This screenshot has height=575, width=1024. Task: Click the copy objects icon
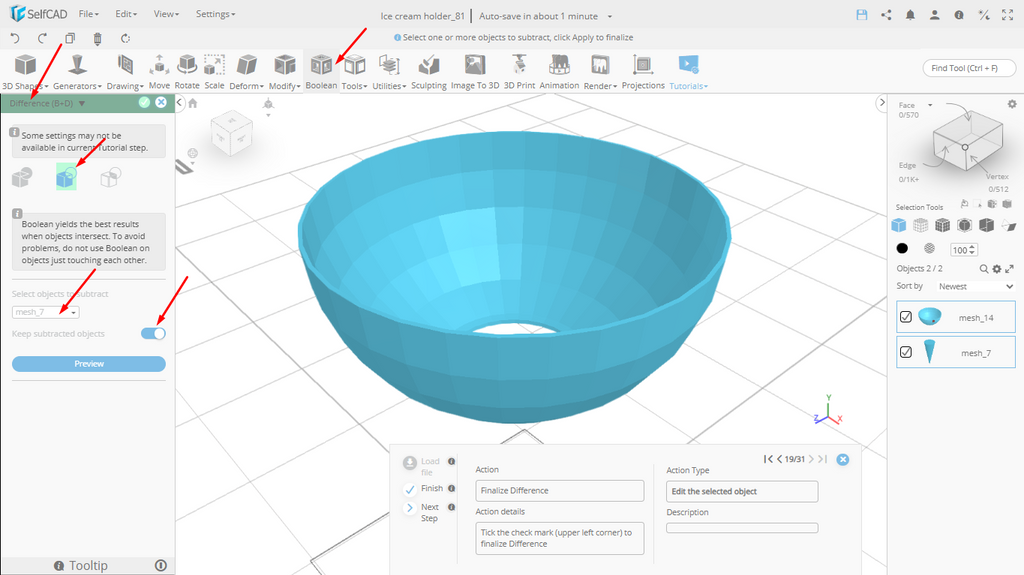pyautogui.click(x=70, y=38)
